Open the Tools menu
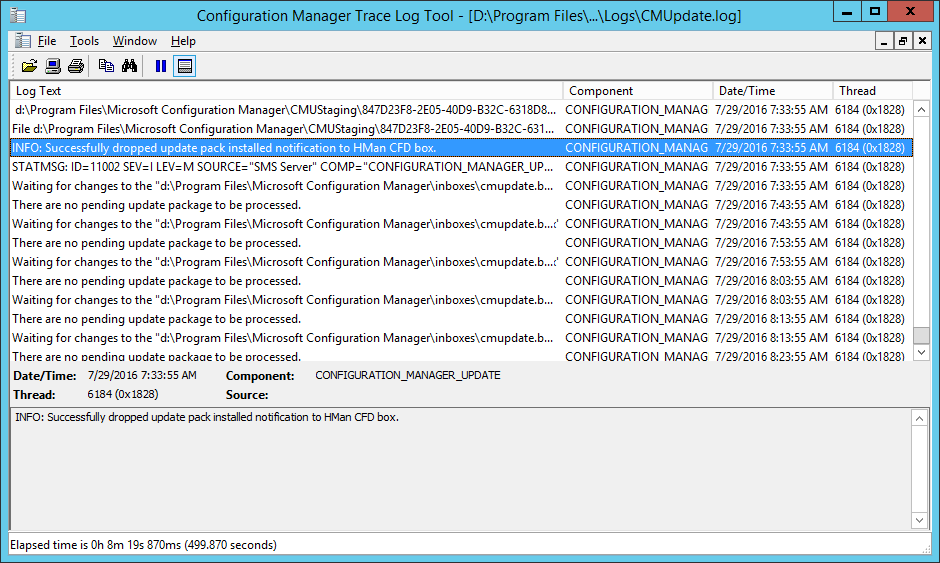Screen dimensions: 940x563 [84, 41]
